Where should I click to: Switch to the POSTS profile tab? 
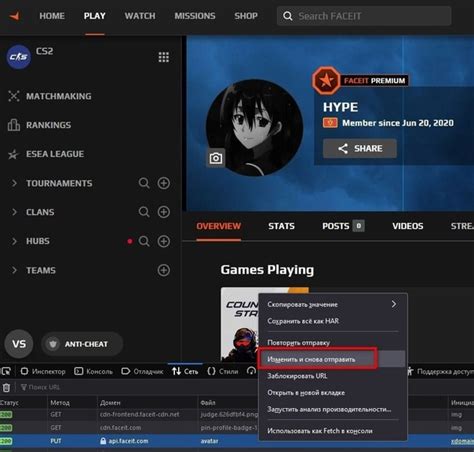pos(343,226)
